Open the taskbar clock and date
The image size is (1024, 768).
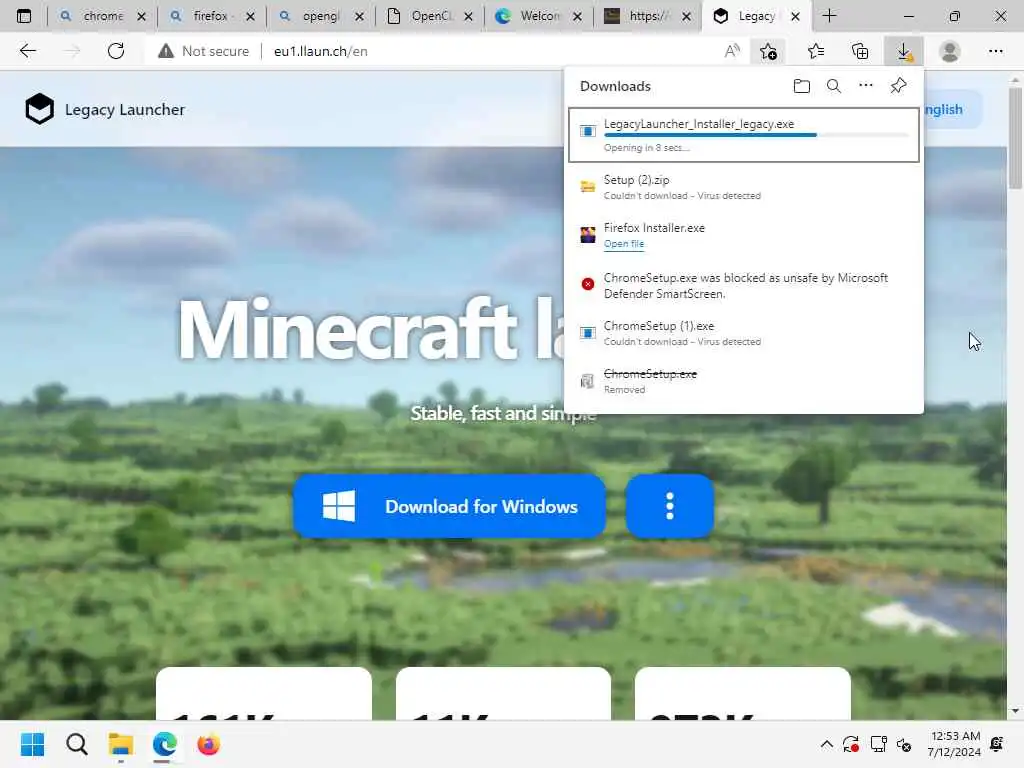click(x=954, y=744)
